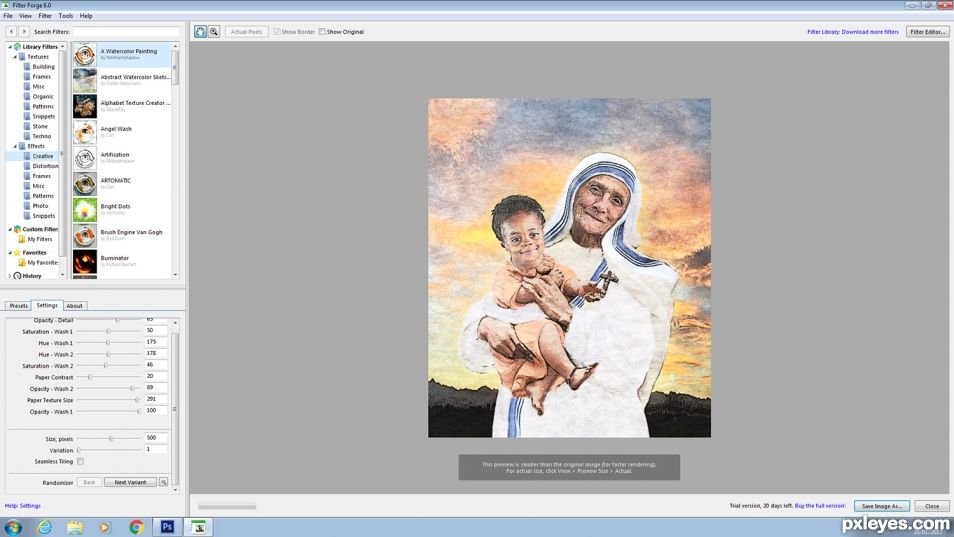Open the Building textures folder
This screenshot has width=954, height=537.
(x=39, y=67)
